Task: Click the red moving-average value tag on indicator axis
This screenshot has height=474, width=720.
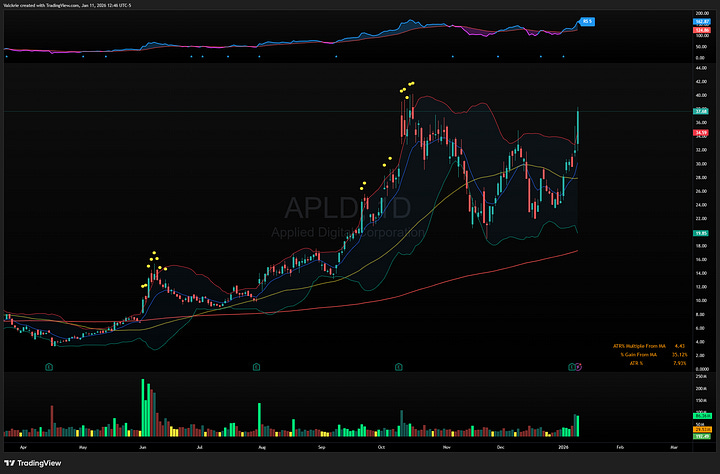Action: click(x=701, y=30)
